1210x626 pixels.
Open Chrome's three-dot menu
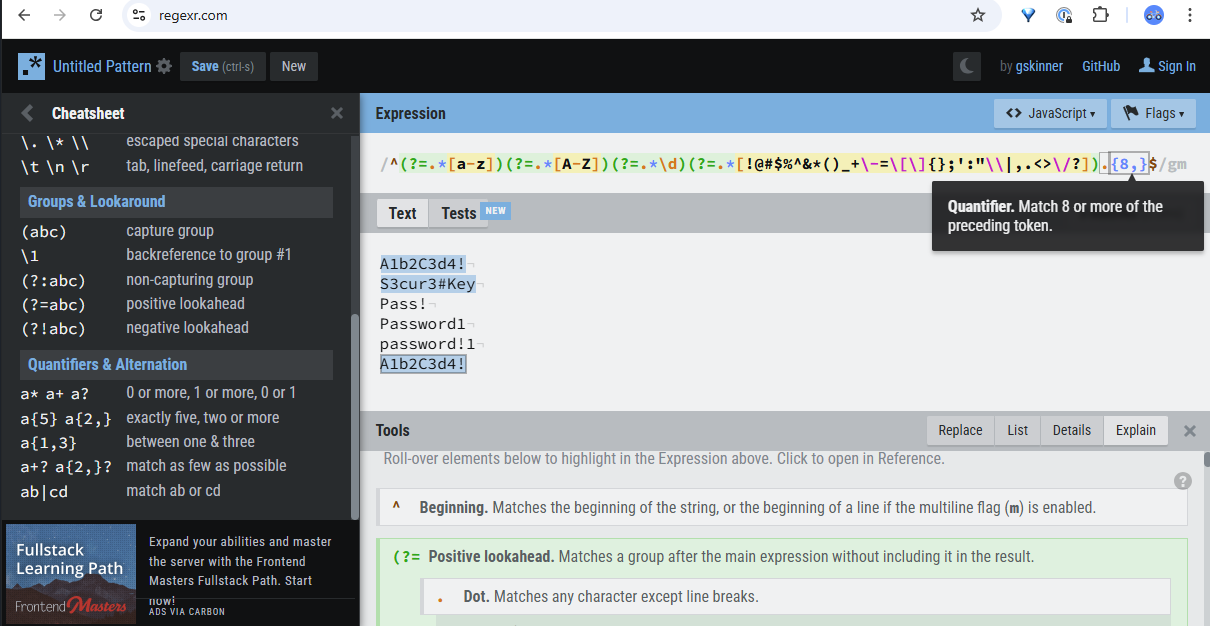pos(1190,15)
